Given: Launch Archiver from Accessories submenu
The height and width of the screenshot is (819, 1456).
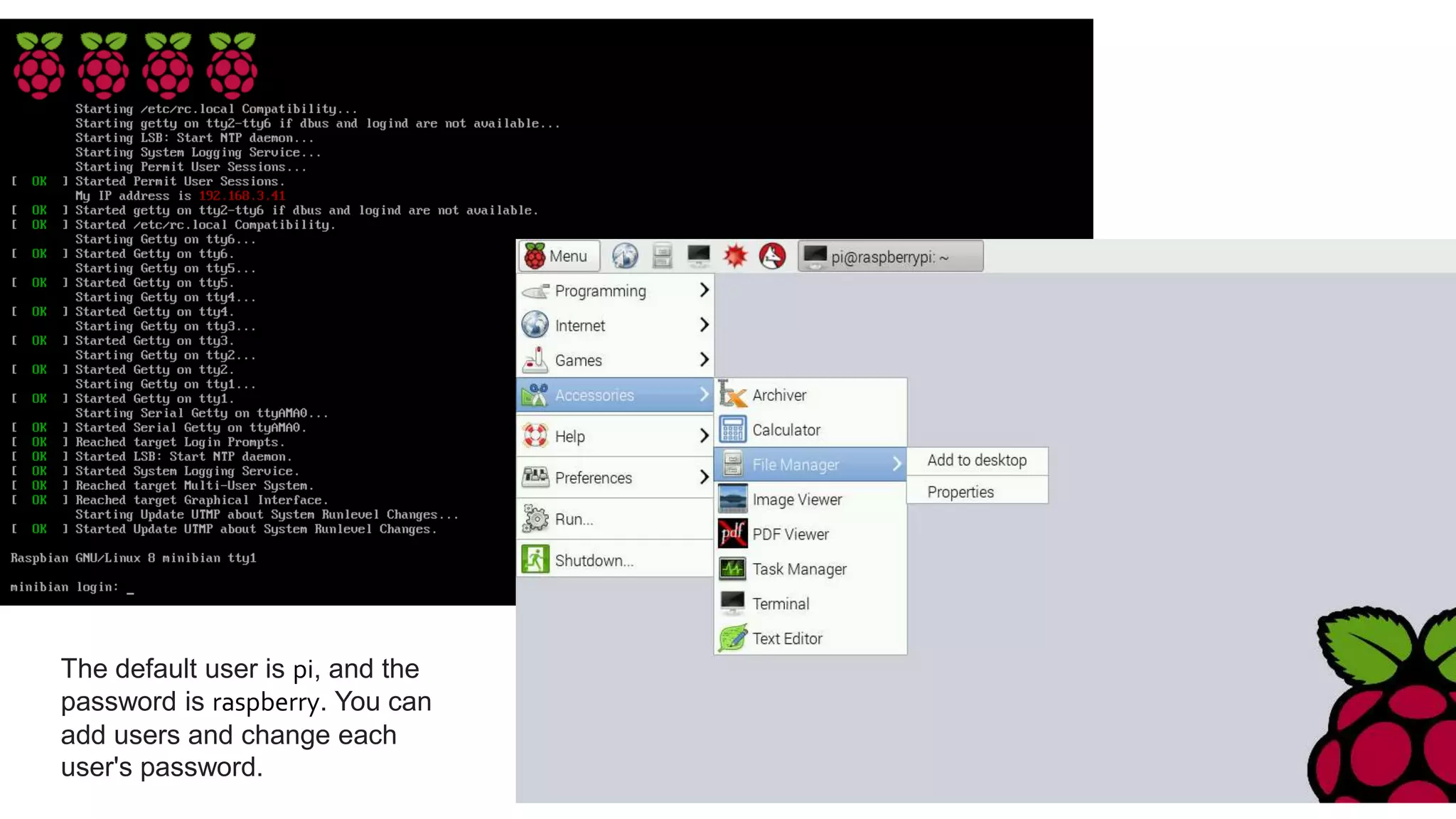Looking at the screenshot, I should (810, 395).
